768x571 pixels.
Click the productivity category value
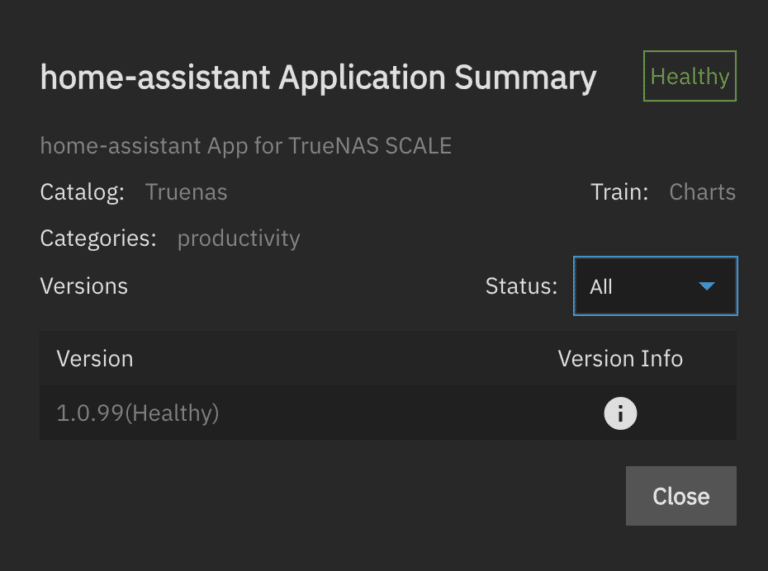(x=239, y=238)
